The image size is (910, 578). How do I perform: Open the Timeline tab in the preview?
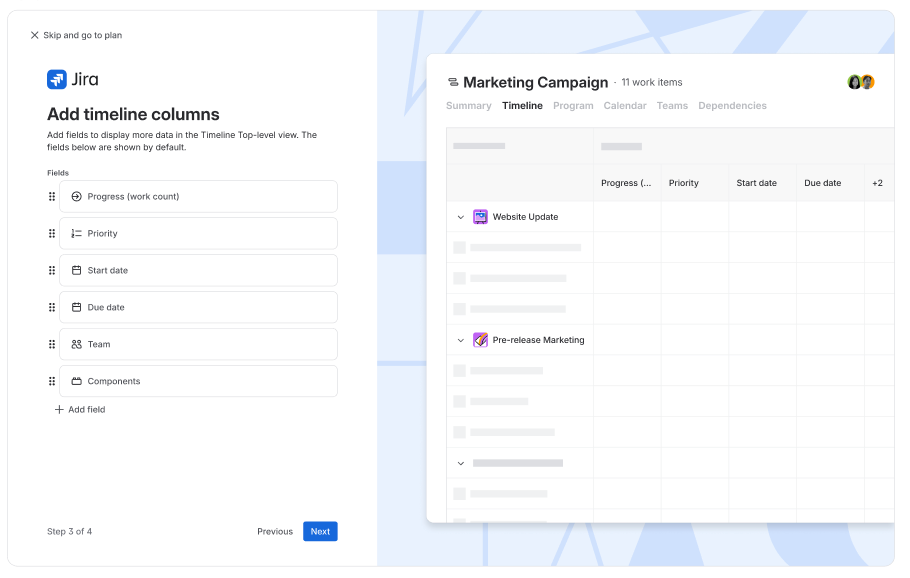tap(522, 106)
